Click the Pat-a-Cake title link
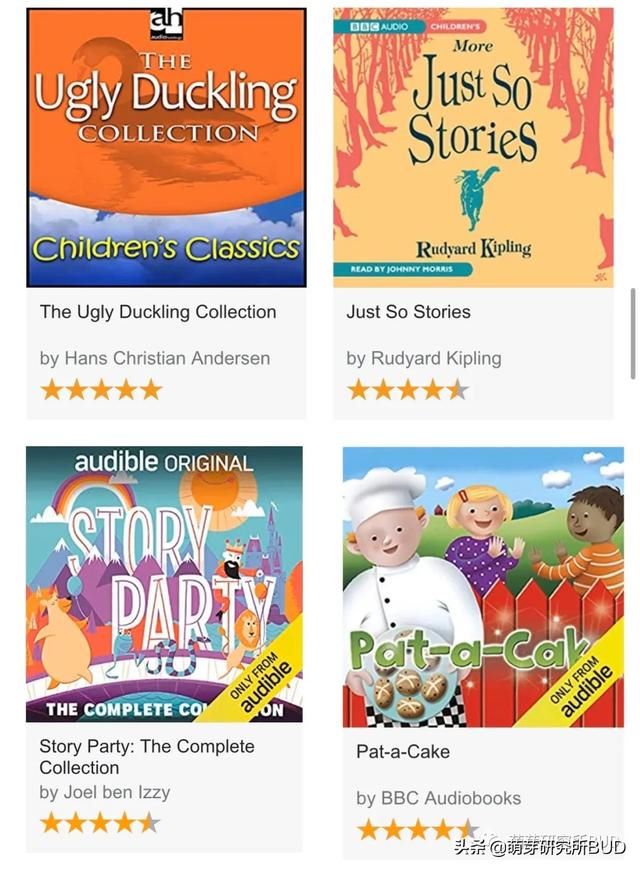The height and width of the screenshot is (870, 640). (x=403, y=752)
